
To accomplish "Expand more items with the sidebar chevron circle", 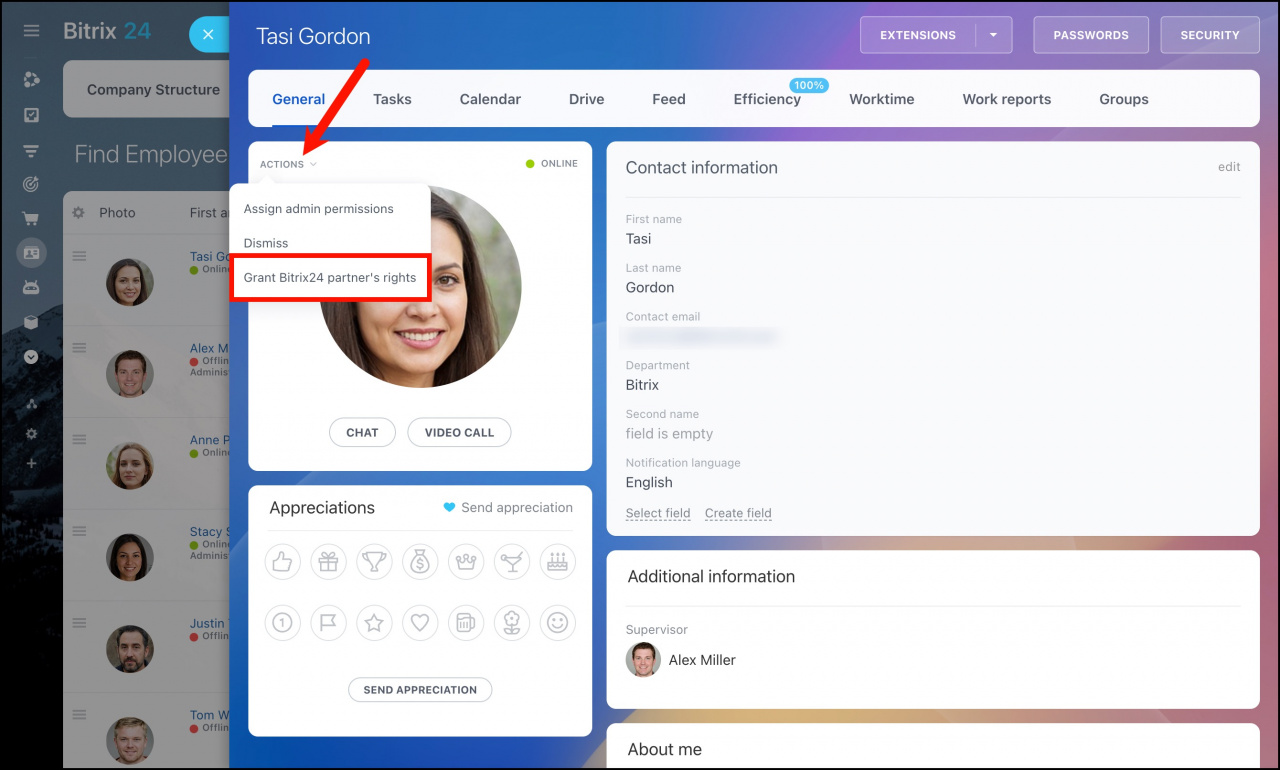I will [x=31, y=356].
